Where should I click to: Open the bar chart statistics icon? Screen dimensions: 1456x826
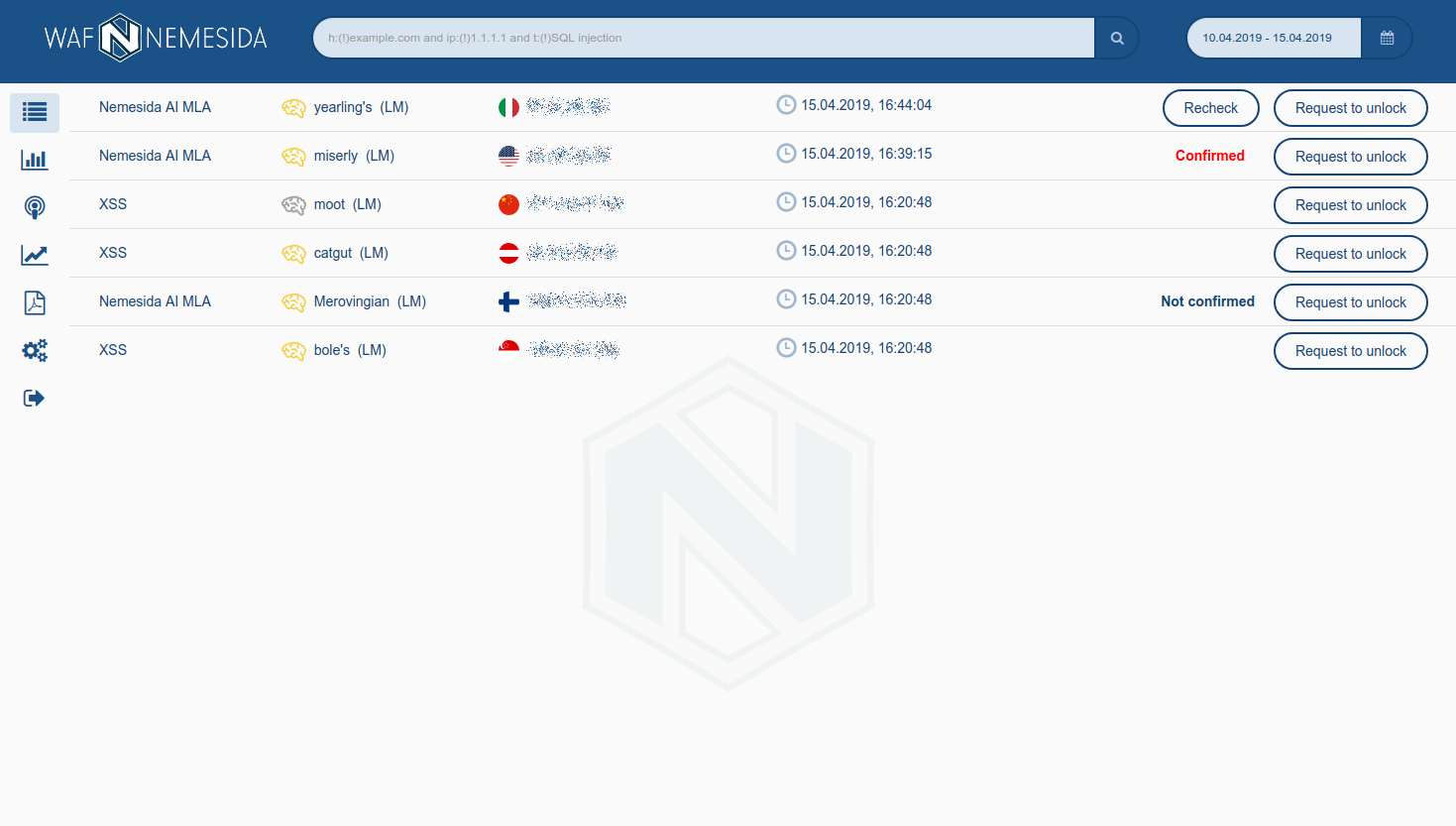tap(35, 160)
